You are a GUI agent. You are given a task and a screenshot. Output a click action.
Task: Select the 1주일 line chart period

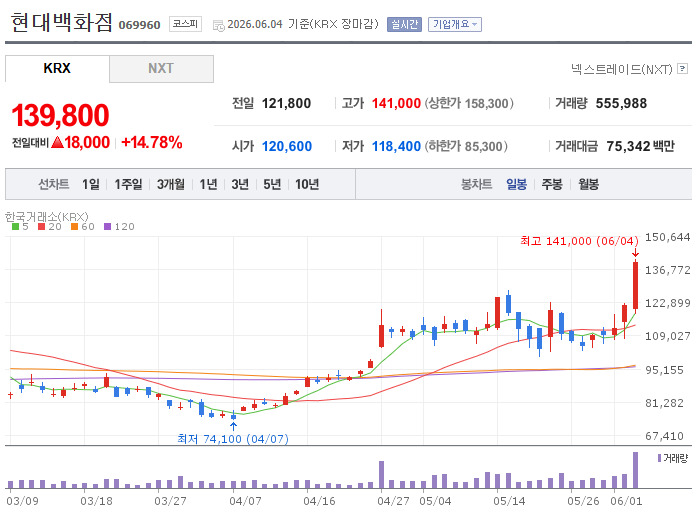[128, 184]
